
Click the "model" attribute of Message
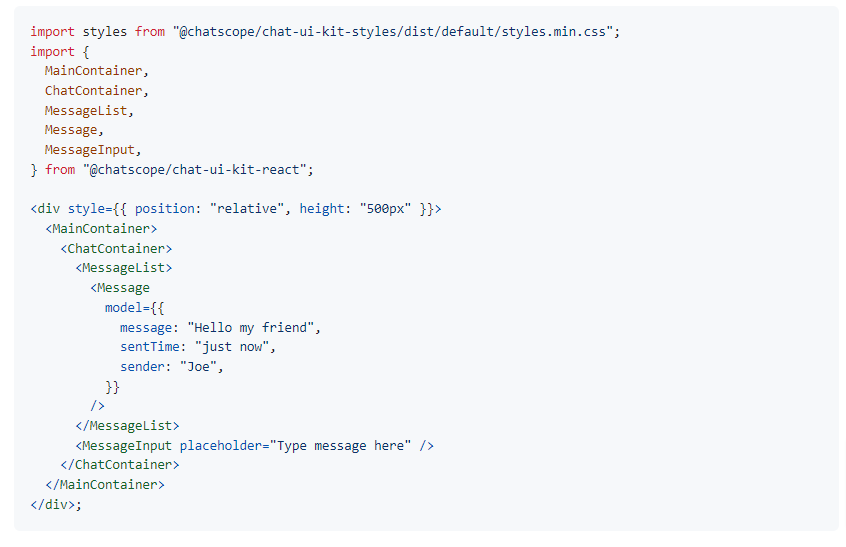[123, 308]
